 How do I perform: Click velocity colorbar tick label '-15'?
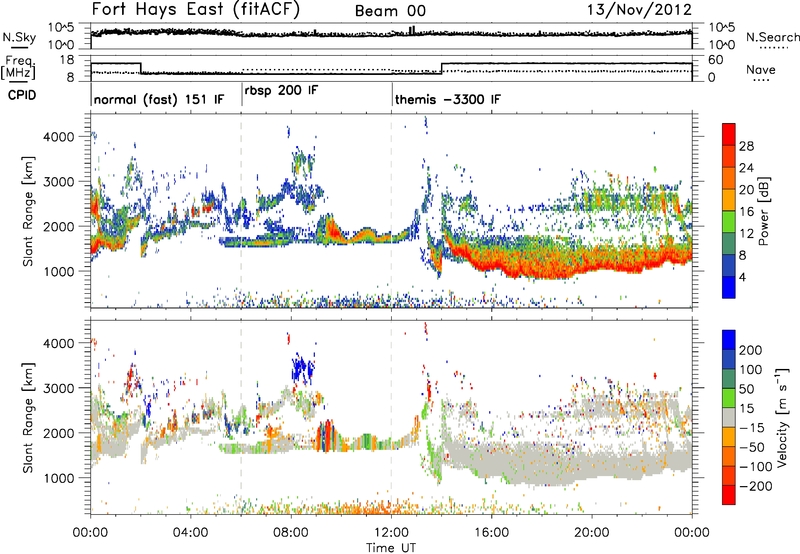(x=752, y=427)
